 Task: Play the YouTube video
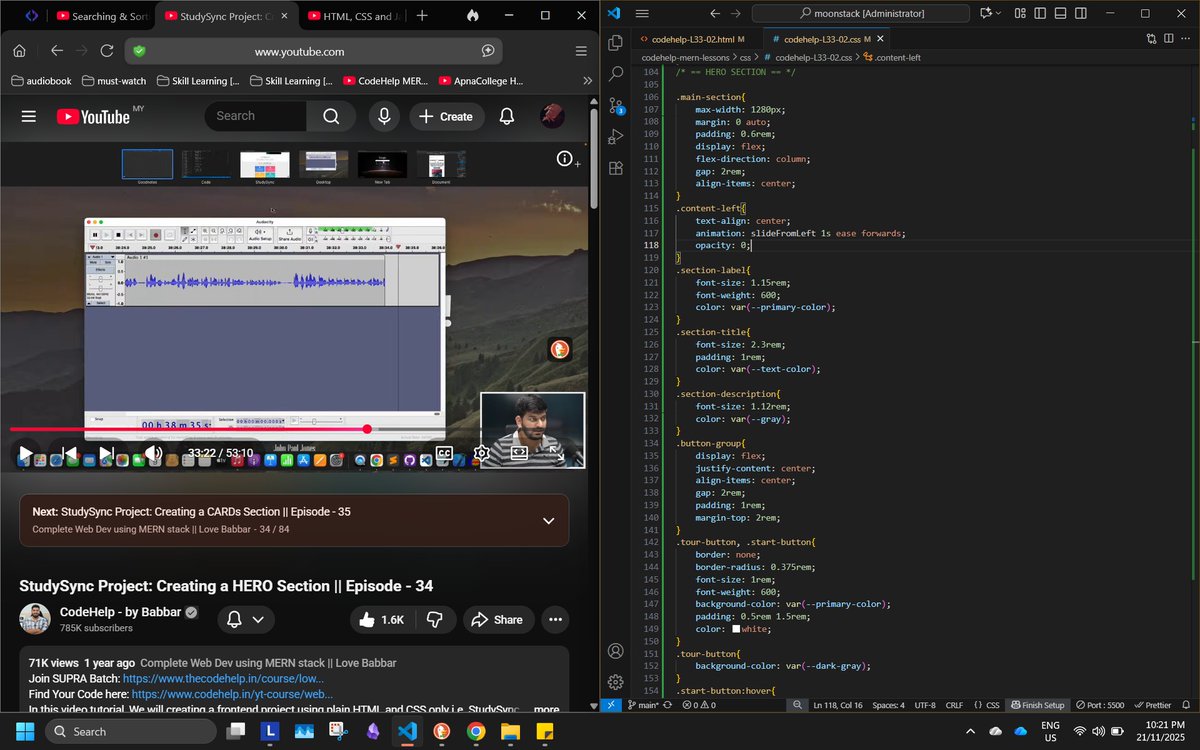[25, 453]
